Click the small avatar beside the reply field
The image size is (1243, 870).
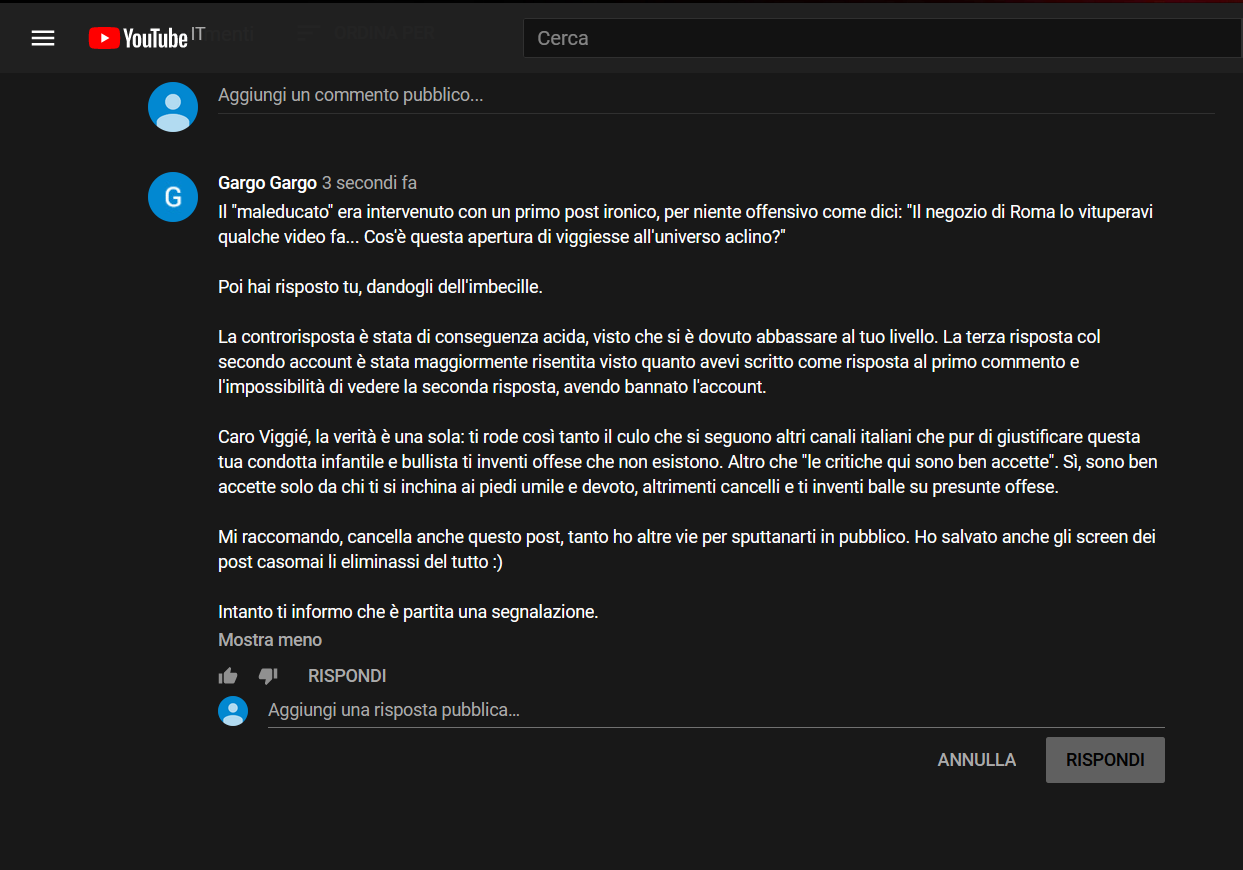click(233, 711)
